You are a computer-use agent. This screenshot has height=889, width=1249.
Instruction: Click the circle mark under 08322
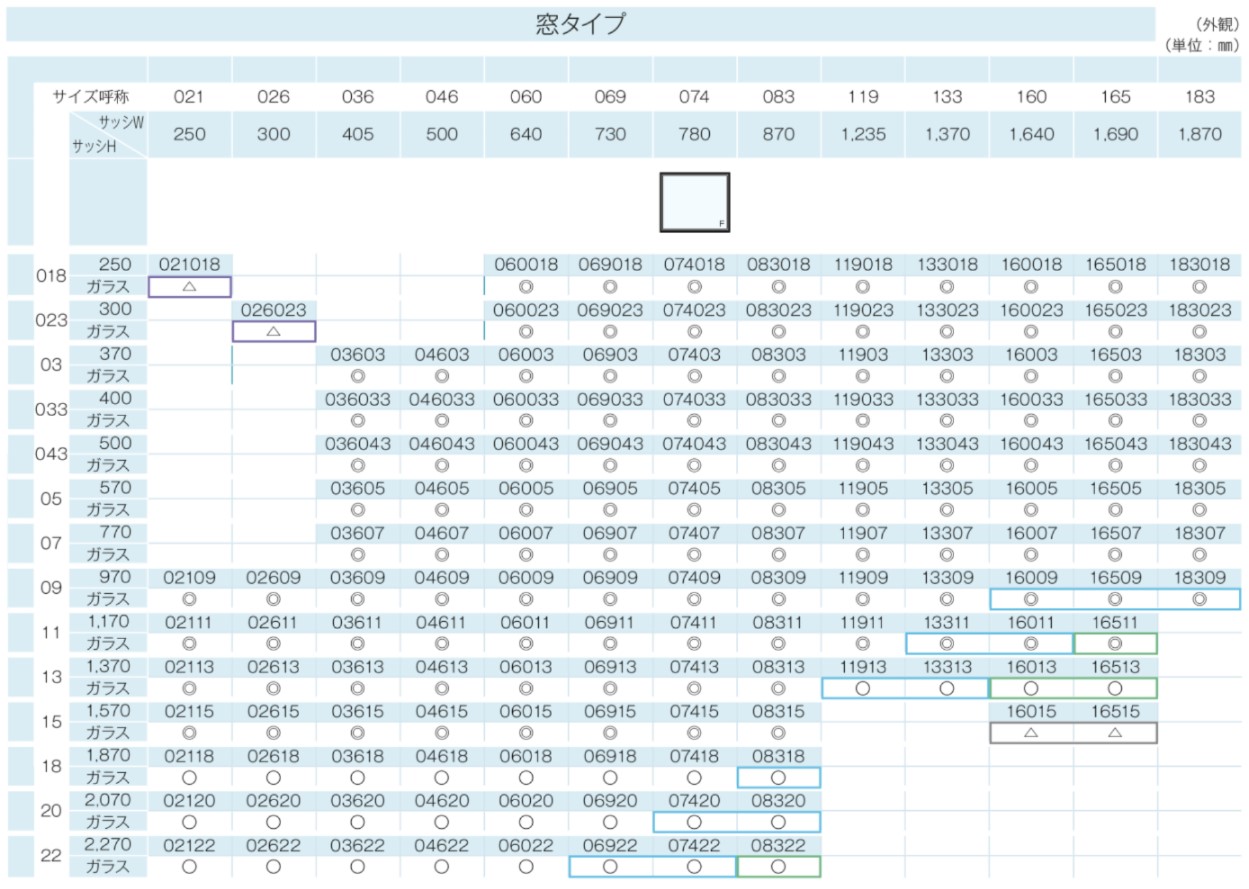pos(778,867)
